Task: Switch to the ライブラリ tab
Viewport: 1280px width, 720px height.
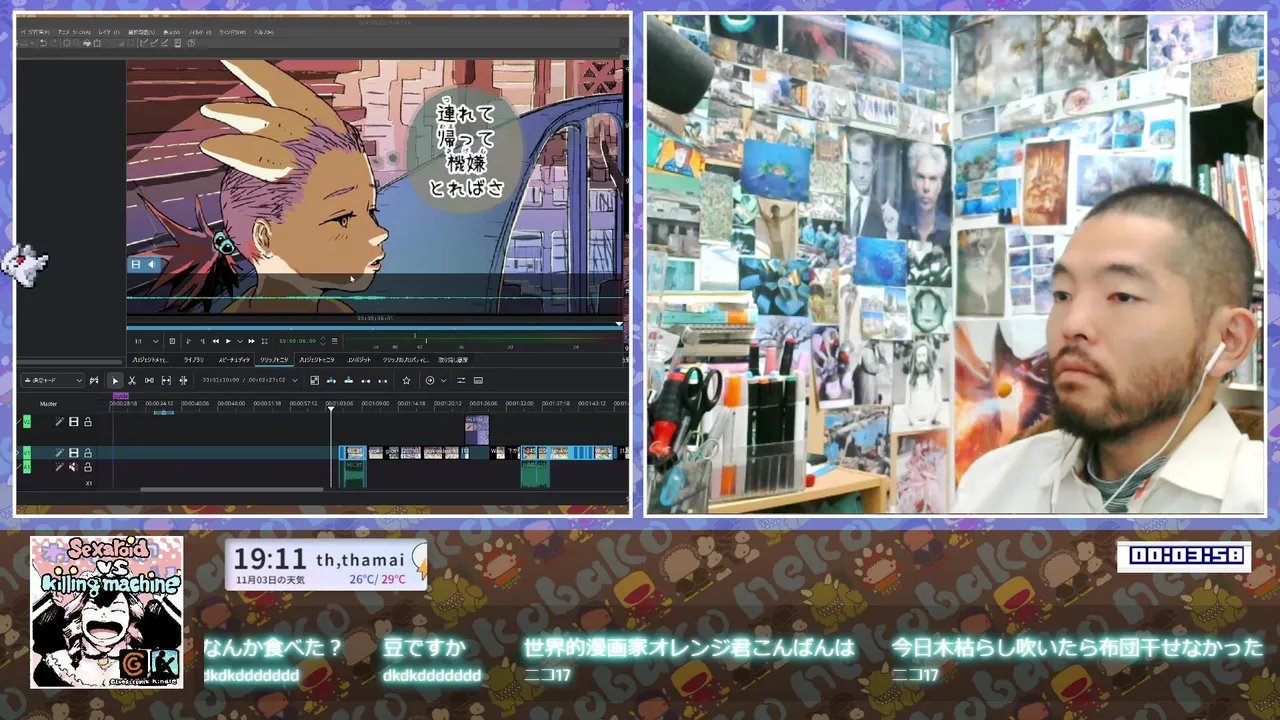Action: pyautogui.click(x=194, y=360)
